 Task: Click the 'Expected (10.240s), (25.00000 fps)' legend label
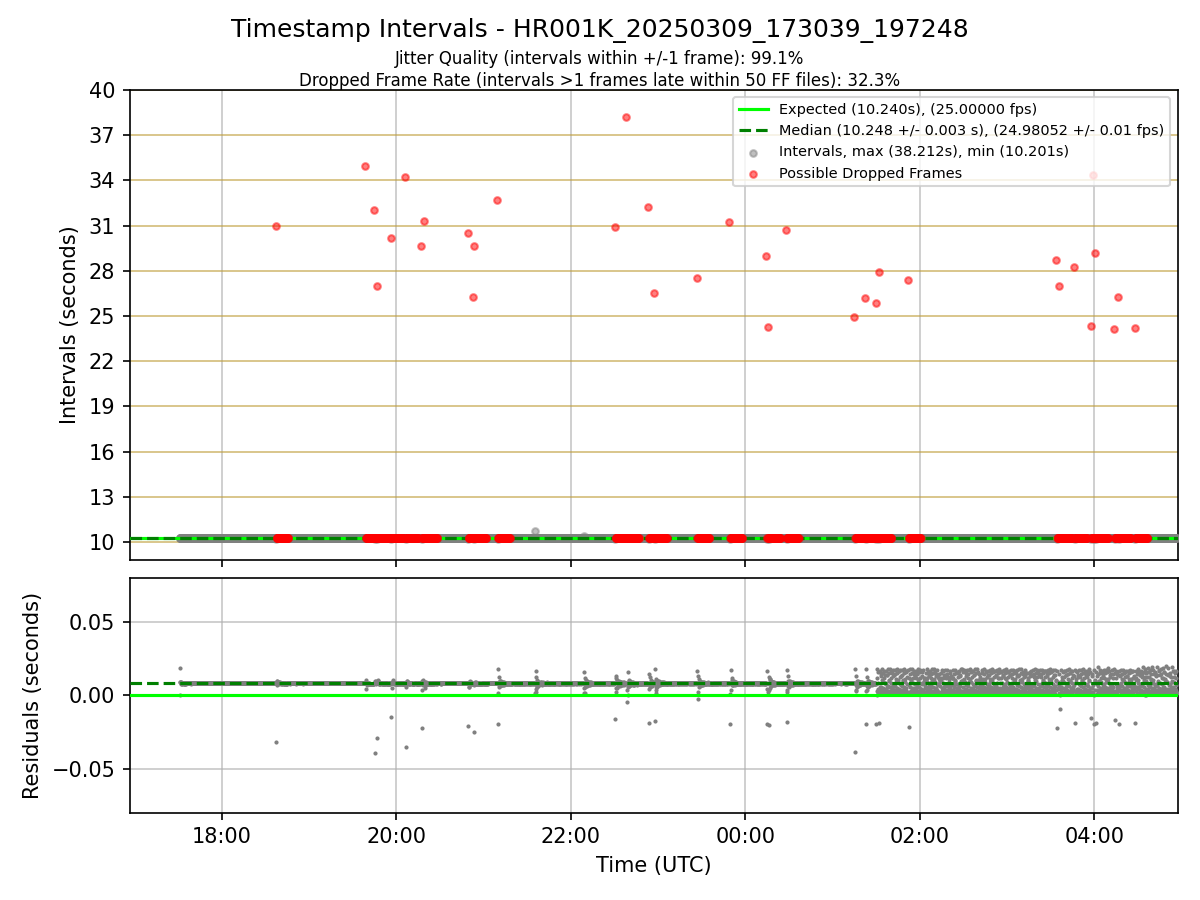point(907,109)
